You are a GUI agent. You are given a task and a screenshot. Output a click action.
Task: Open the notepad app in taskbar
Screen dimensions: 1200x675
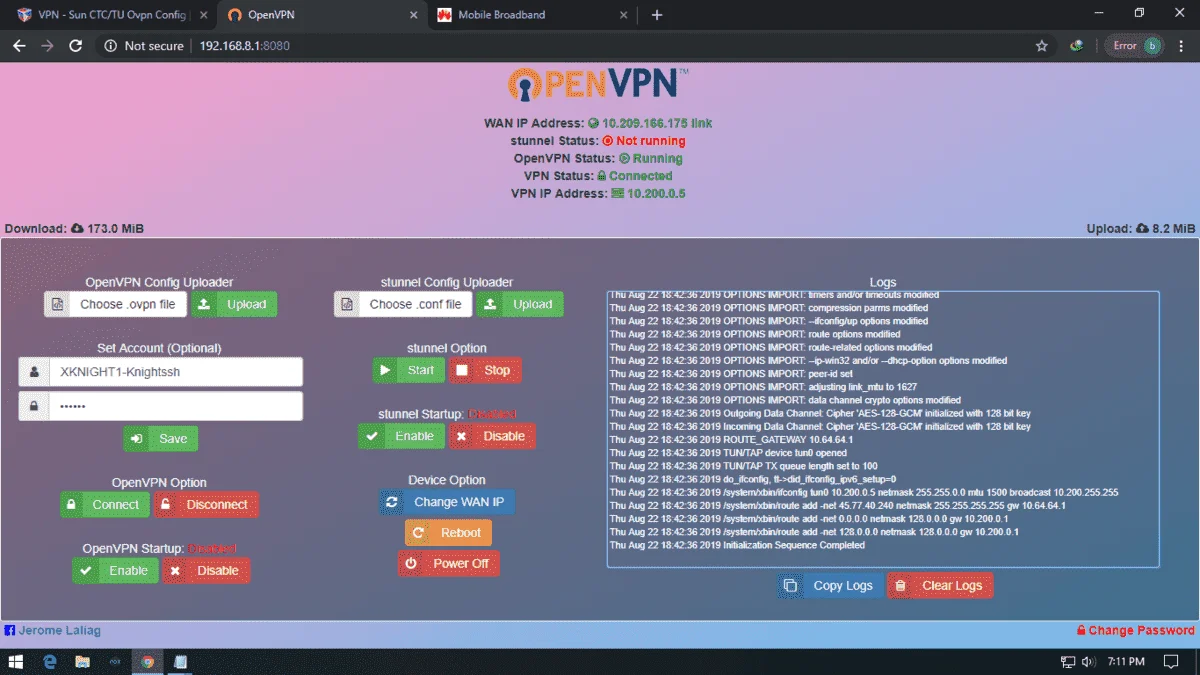(180, 661)
